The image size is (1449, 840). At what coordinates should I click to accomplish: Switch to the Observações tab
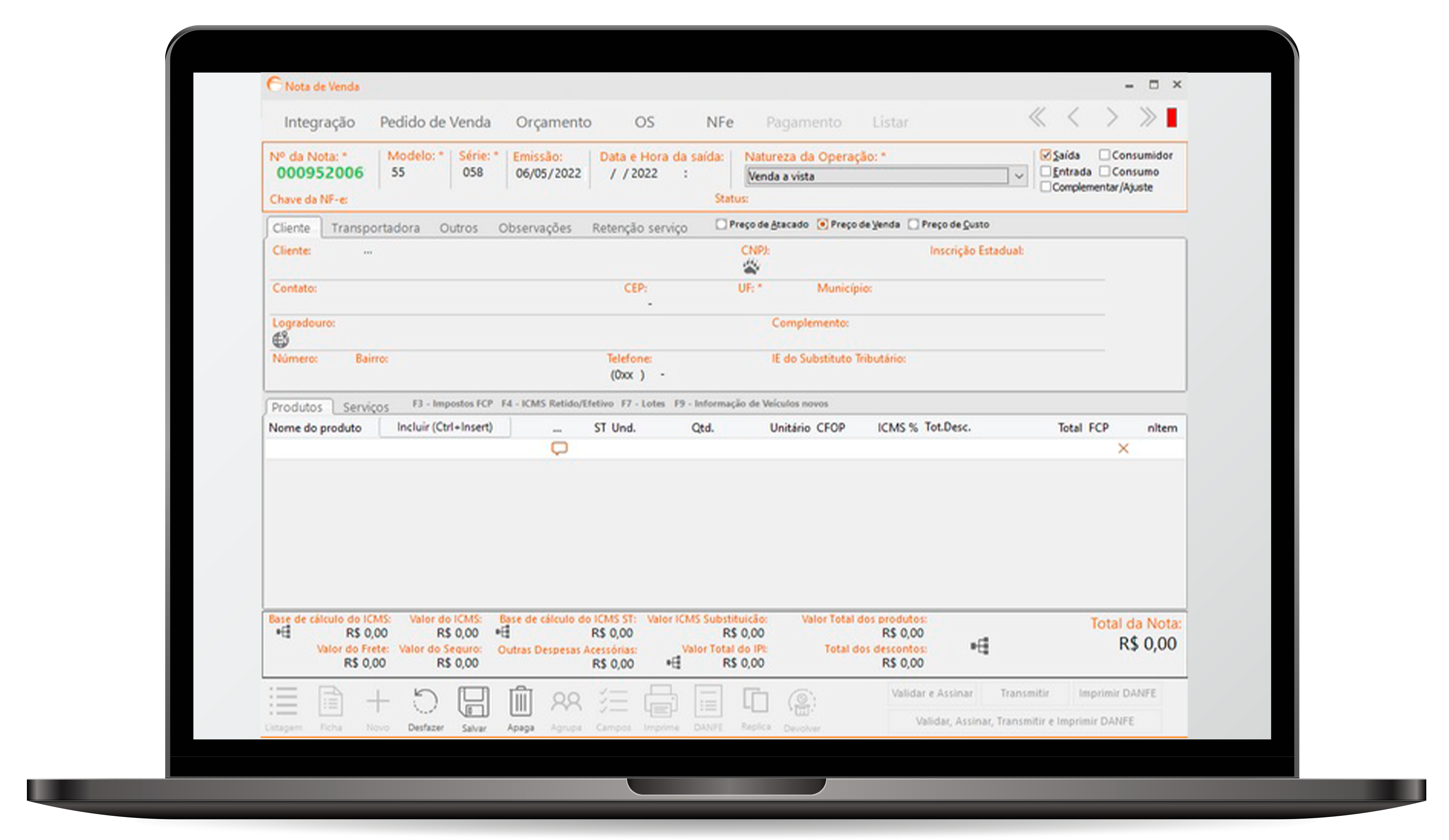pyautogui.click(x=535, y=228)
